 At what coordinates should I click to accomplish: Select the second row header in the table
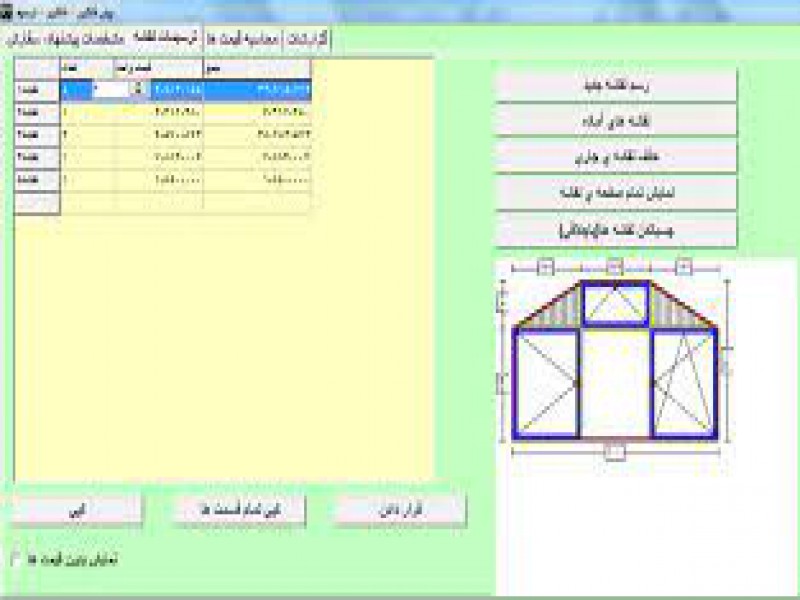tap(28, 112)
